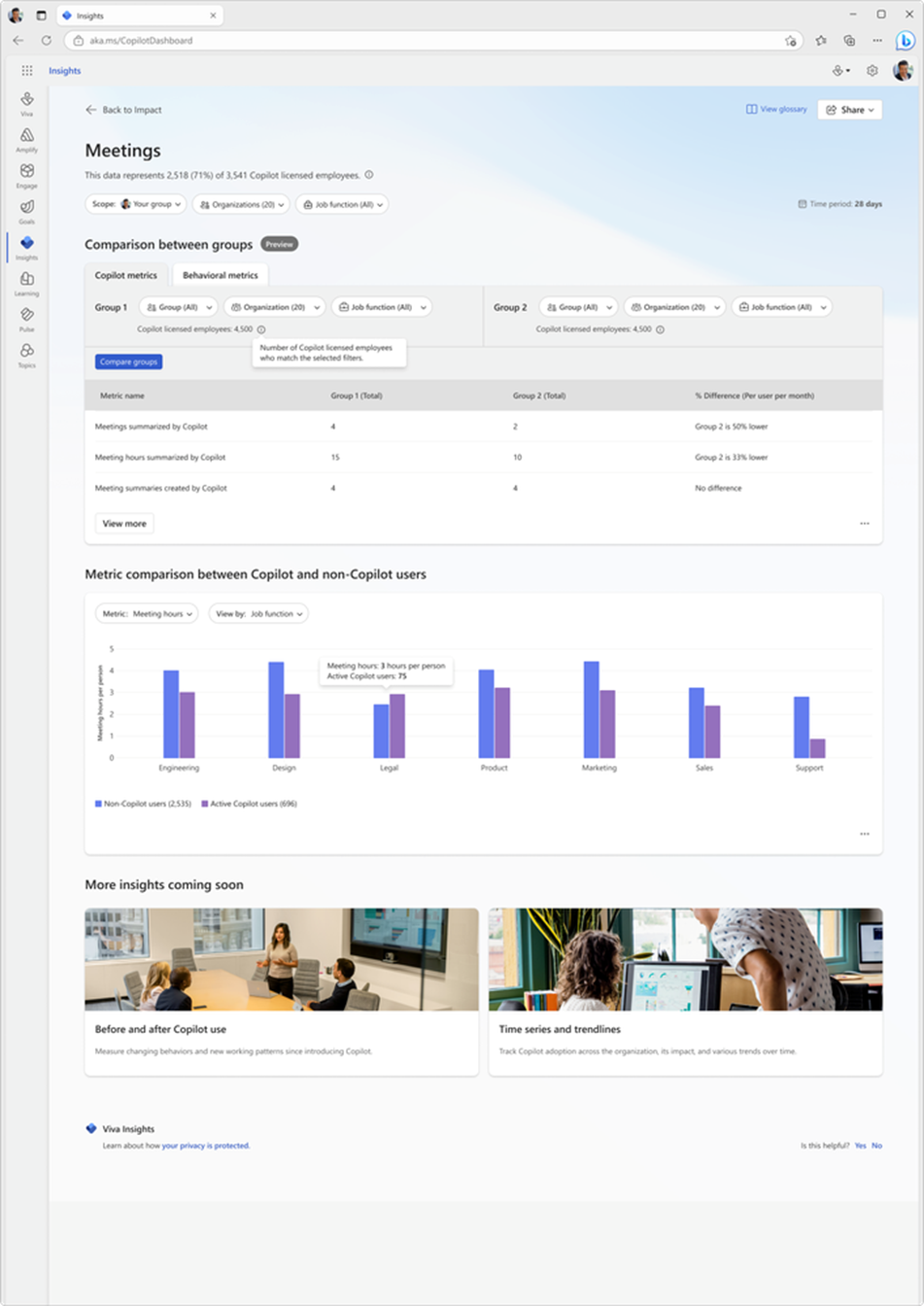
Task: Click the Non-Copilot users legend swatch
Action: point(98,804)
